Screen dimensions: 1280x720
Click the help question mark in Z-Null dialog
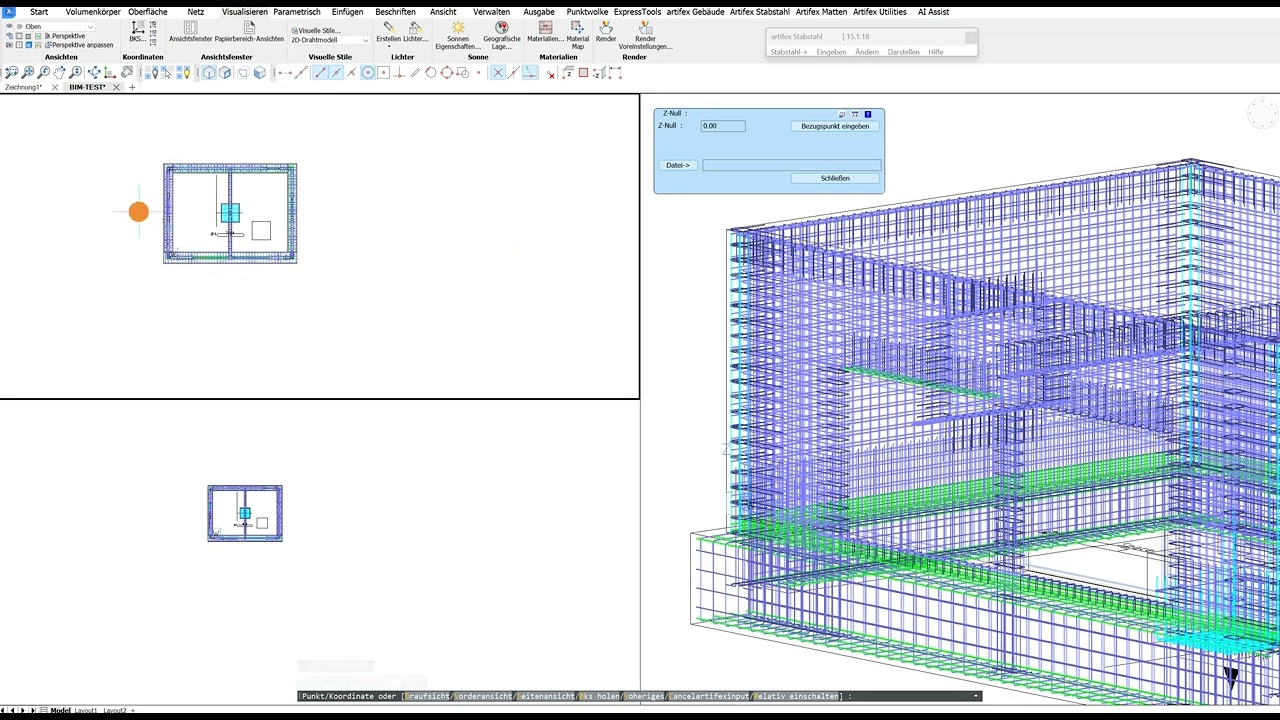867,114
